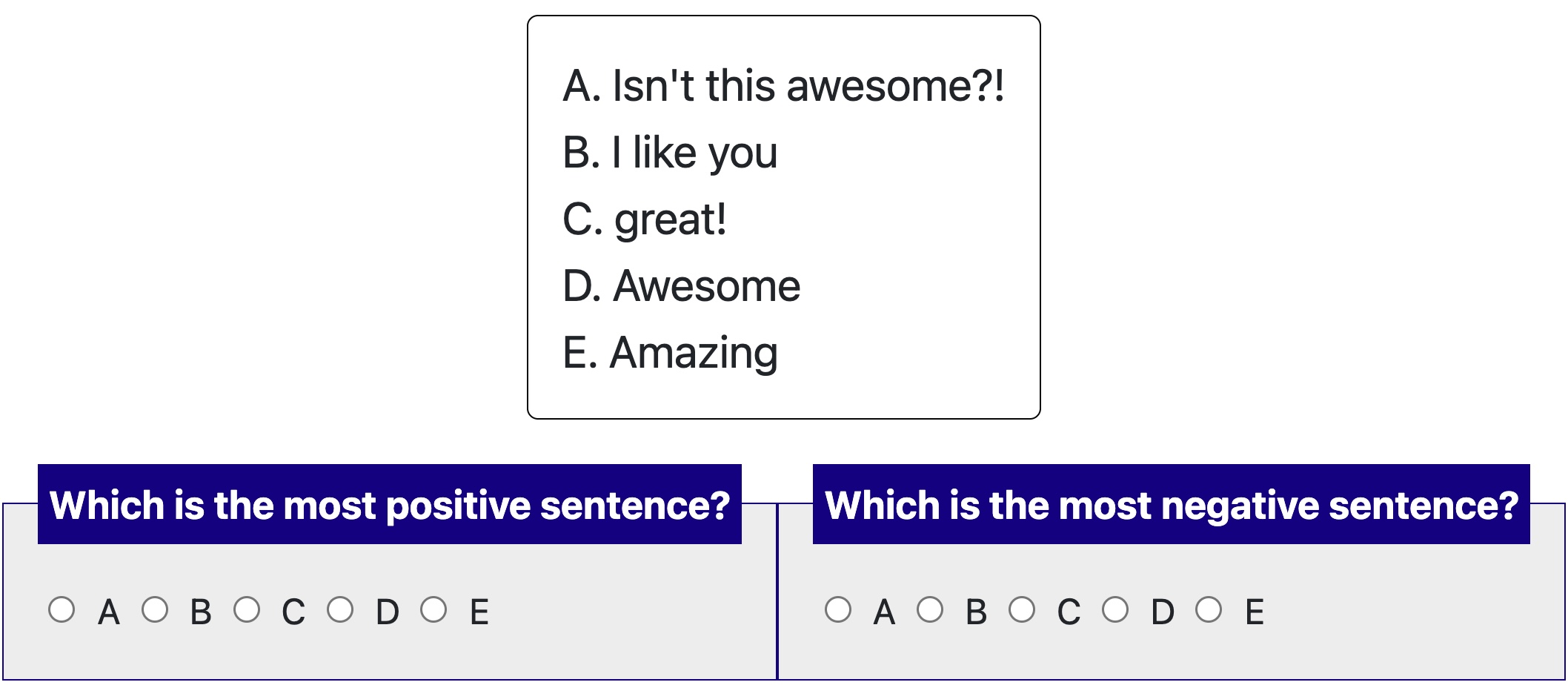
Task: Click label 'A' in the positive question group
Action: pos(109,612)
